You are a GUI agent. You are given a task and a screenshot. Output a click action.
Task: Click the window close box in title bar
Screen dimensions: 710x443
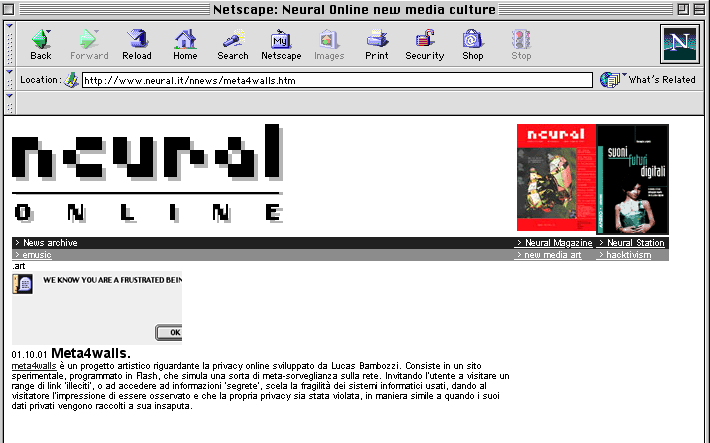pos(9,9)
